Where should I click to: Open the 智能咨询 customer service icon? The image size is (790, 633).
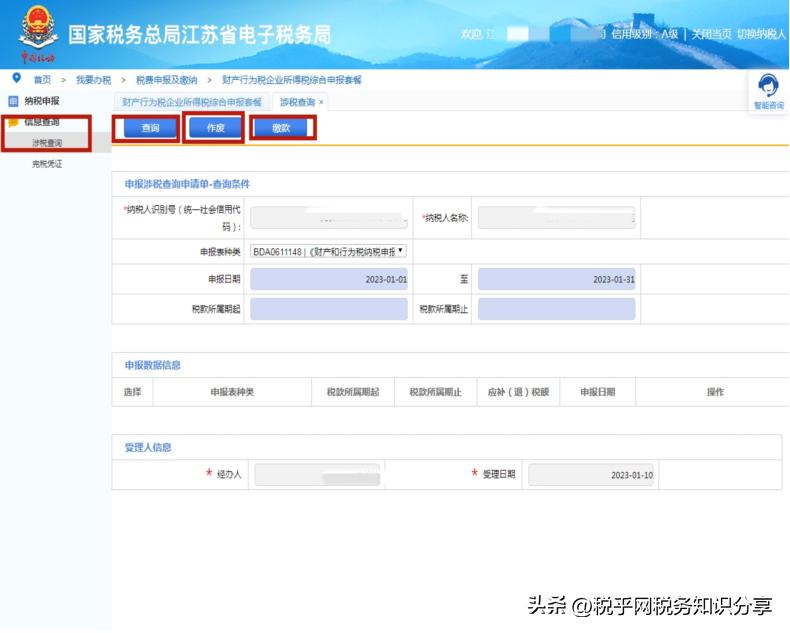[768, 86]
